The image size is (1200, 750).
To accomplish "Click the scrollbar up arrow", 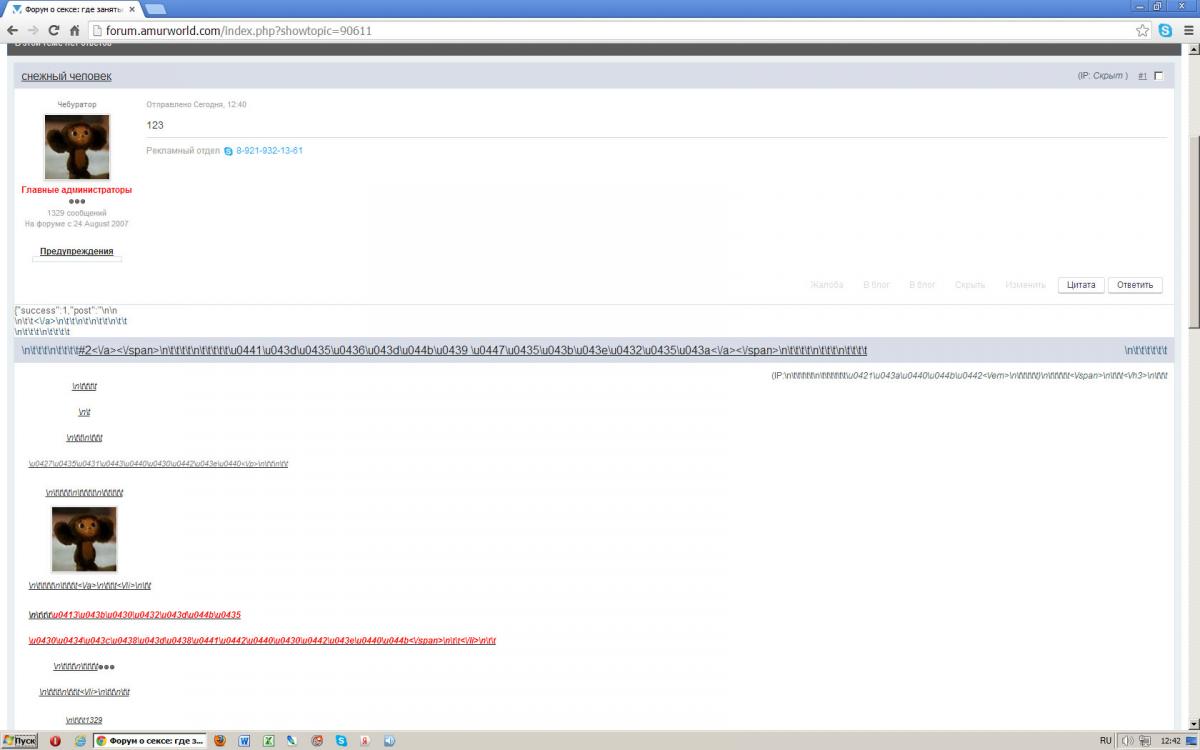I will 1193,50.
